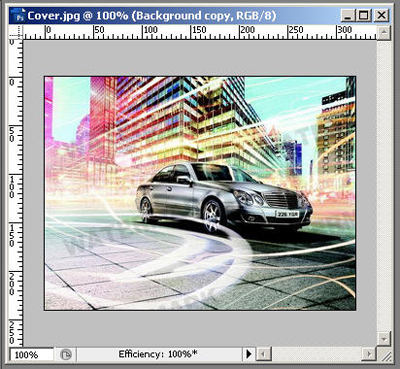Screen dimensions: 400x369
Task: Click the Cover.jpg title bar text
Action: [x=152, y=16]
